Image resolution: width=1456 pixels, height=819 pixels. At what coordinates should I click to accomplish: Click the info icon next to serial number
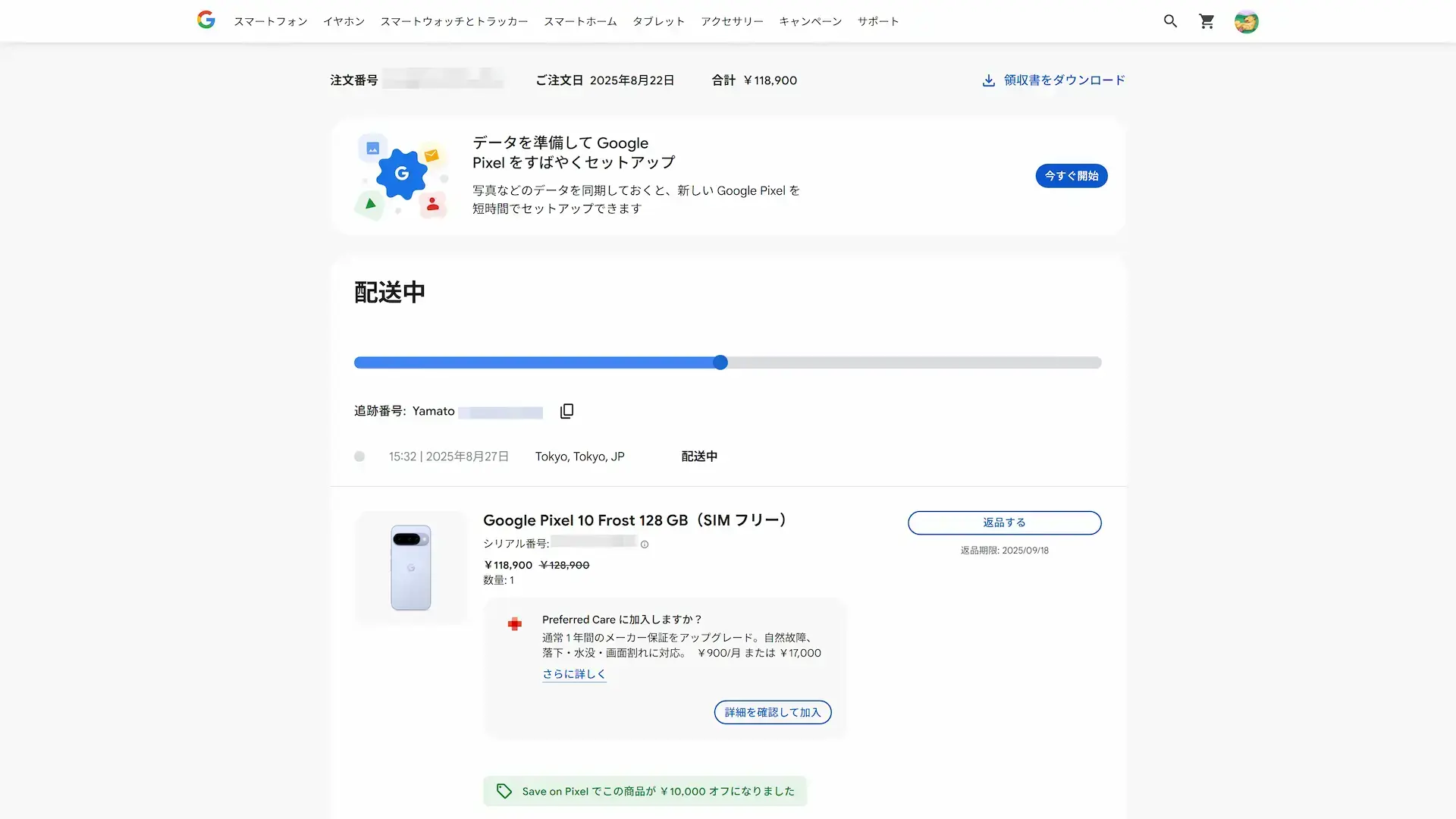(x=645, y=544)
